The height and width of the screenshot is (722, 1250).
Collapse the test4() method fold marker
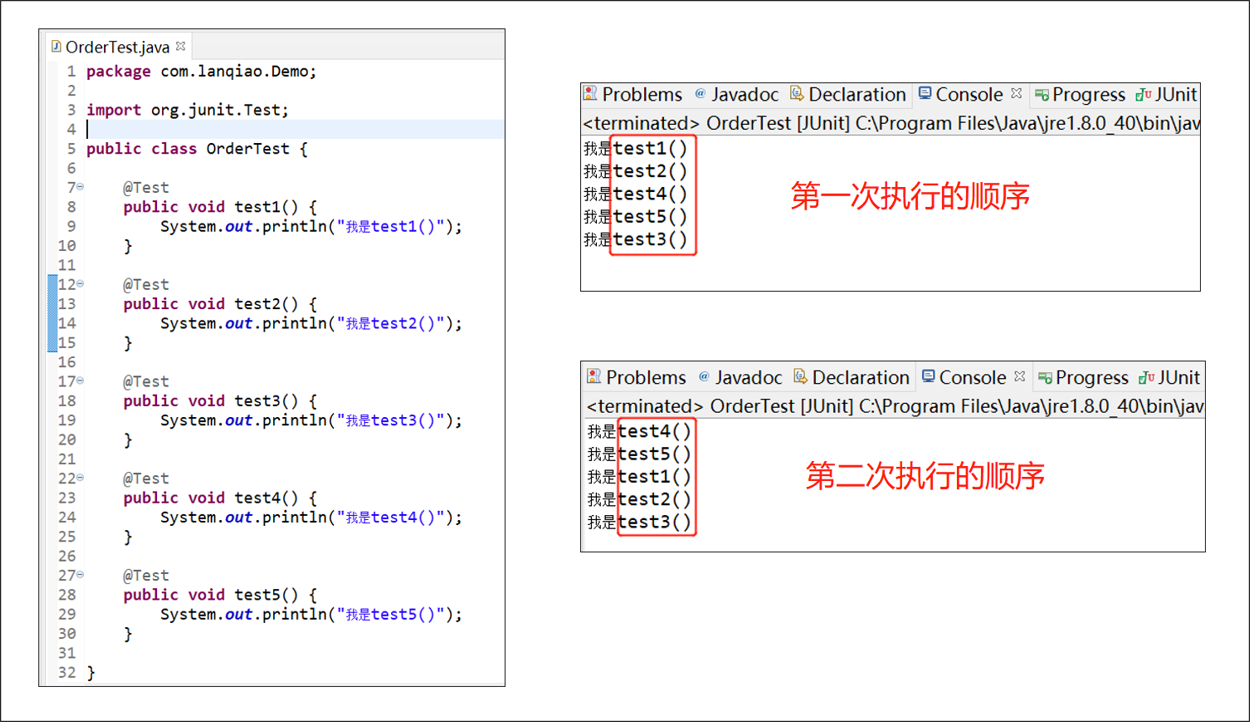tap(81, 478)
